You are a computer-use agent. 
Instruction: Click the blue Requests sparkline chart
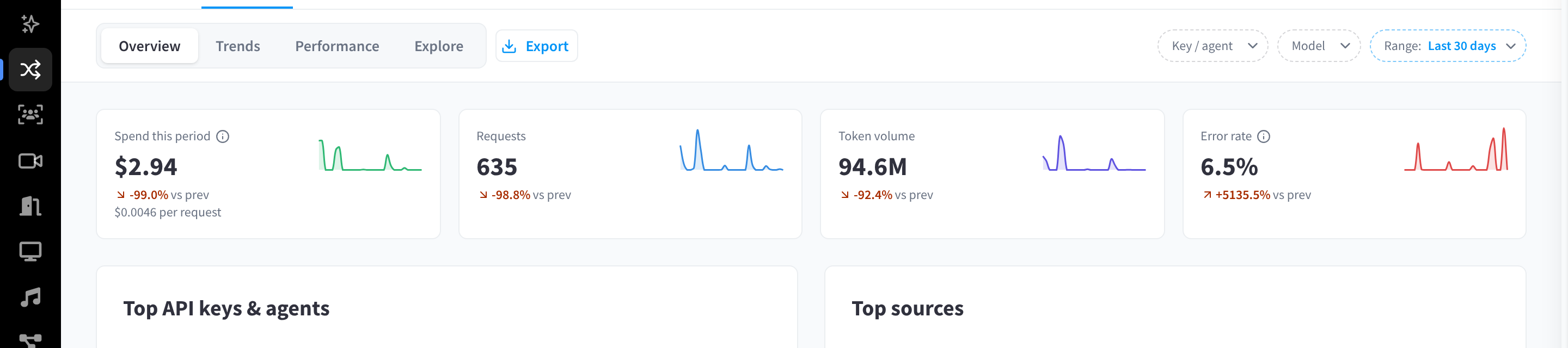click(x=732, y=150)
